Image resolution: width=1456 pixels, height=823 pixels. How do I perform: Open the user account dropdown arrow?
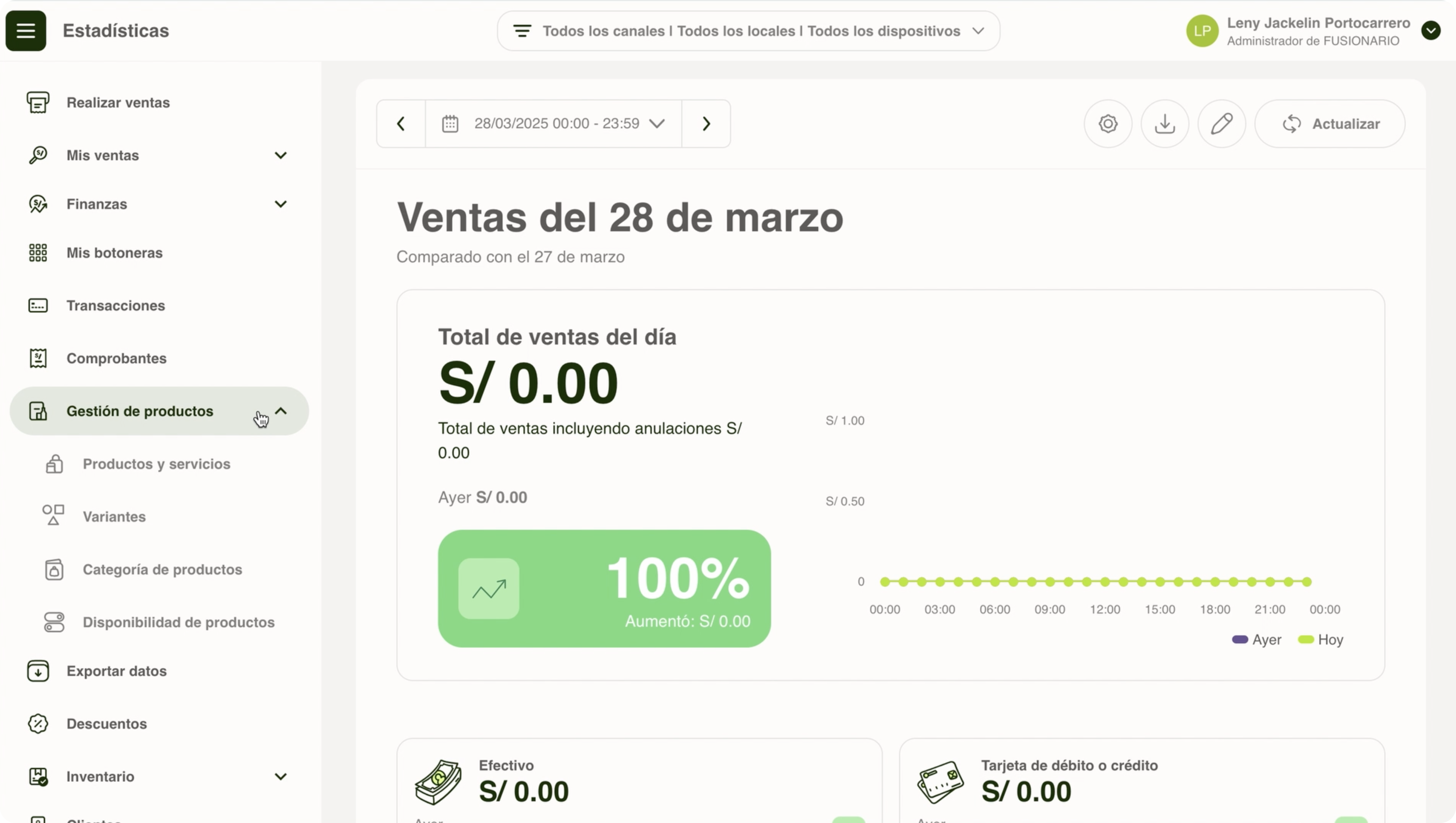click(1431, 31)
